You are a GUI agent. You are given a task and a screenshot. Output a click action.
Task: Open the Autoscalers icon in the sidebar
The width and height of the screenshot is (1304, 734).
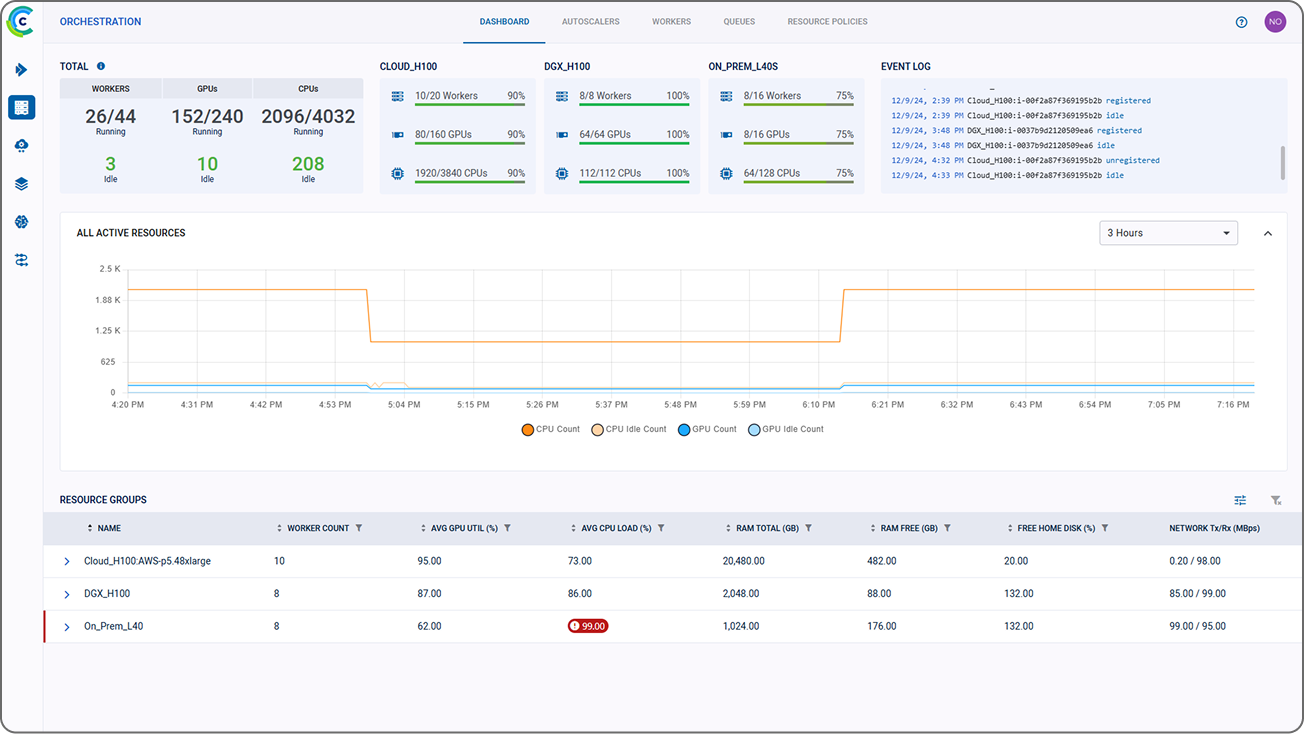click(x=21, y=145)
